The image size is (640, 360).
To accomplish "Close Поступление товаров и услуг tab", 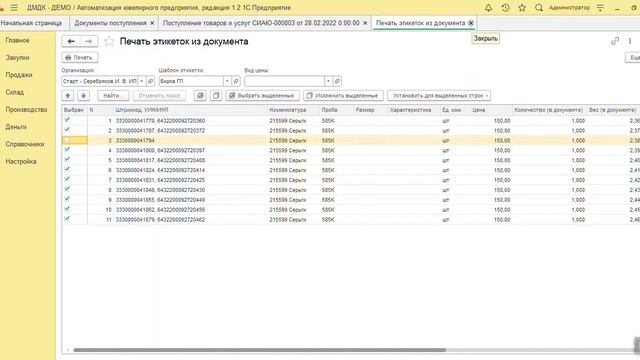I will coord(365,23).
